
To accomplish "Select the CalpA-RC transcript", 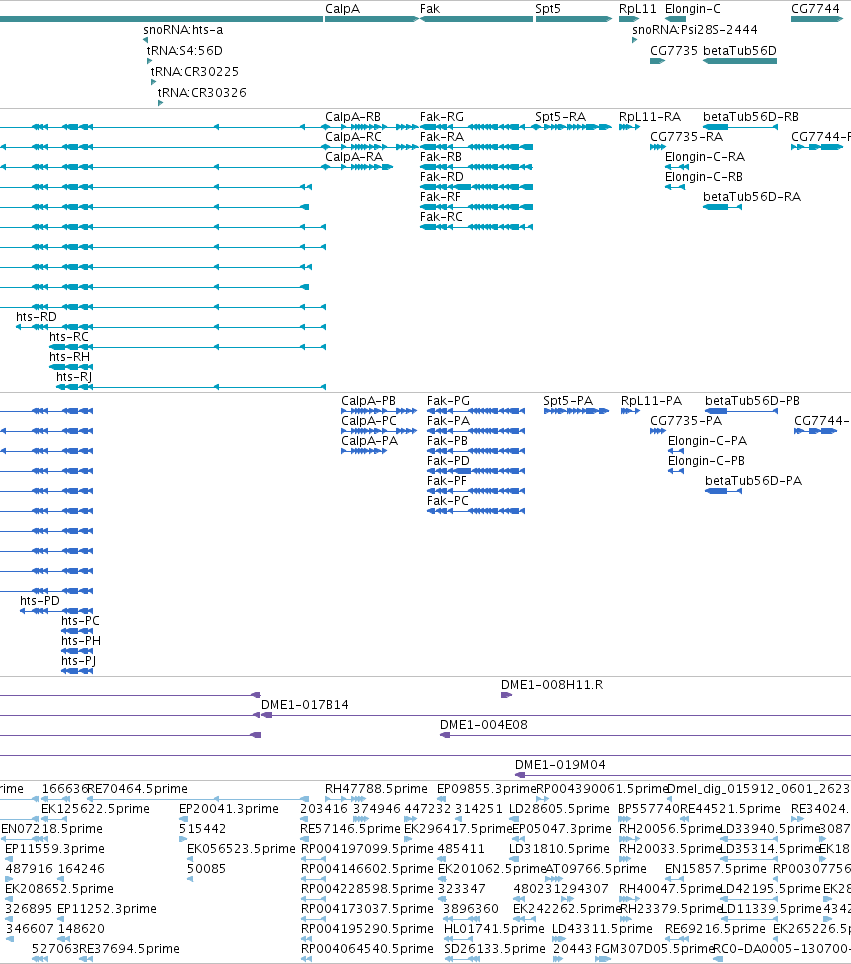I will pyautogui.click(x=371, y=147).
